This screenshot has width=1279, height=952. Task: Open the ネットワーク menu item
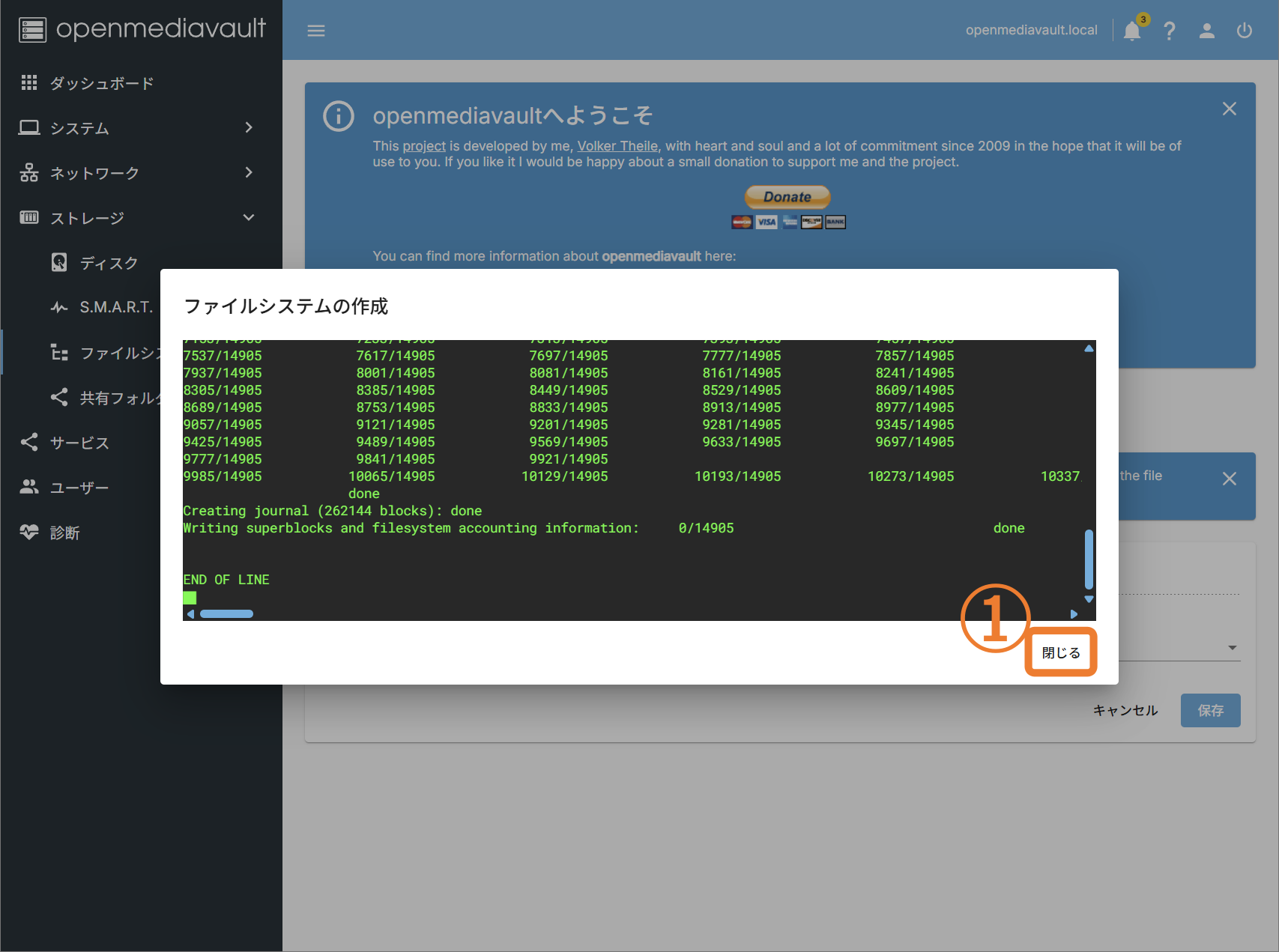(141, 173)
